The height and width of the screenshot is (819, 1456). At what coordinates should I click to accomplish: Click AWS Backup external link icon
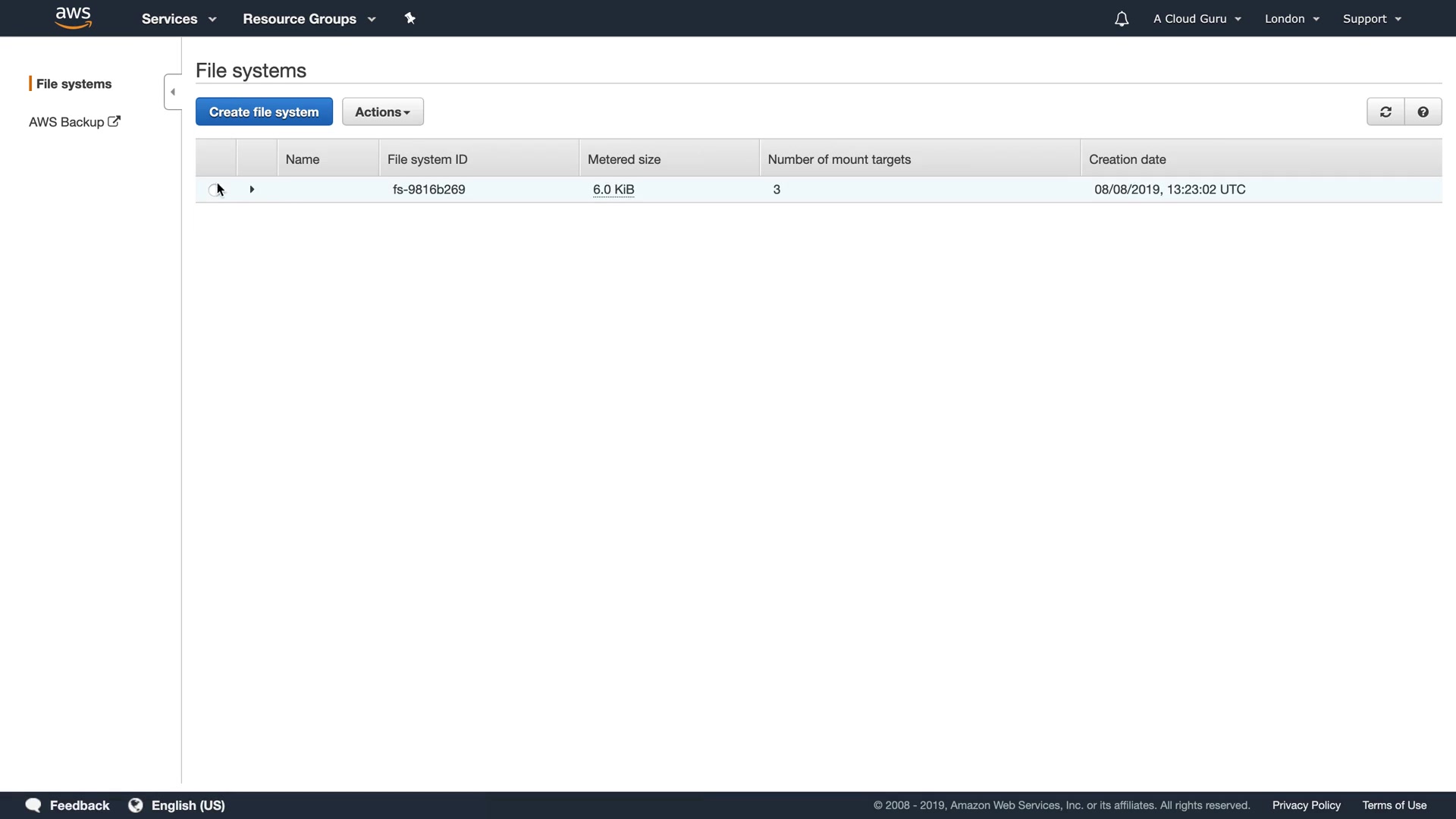114,121
